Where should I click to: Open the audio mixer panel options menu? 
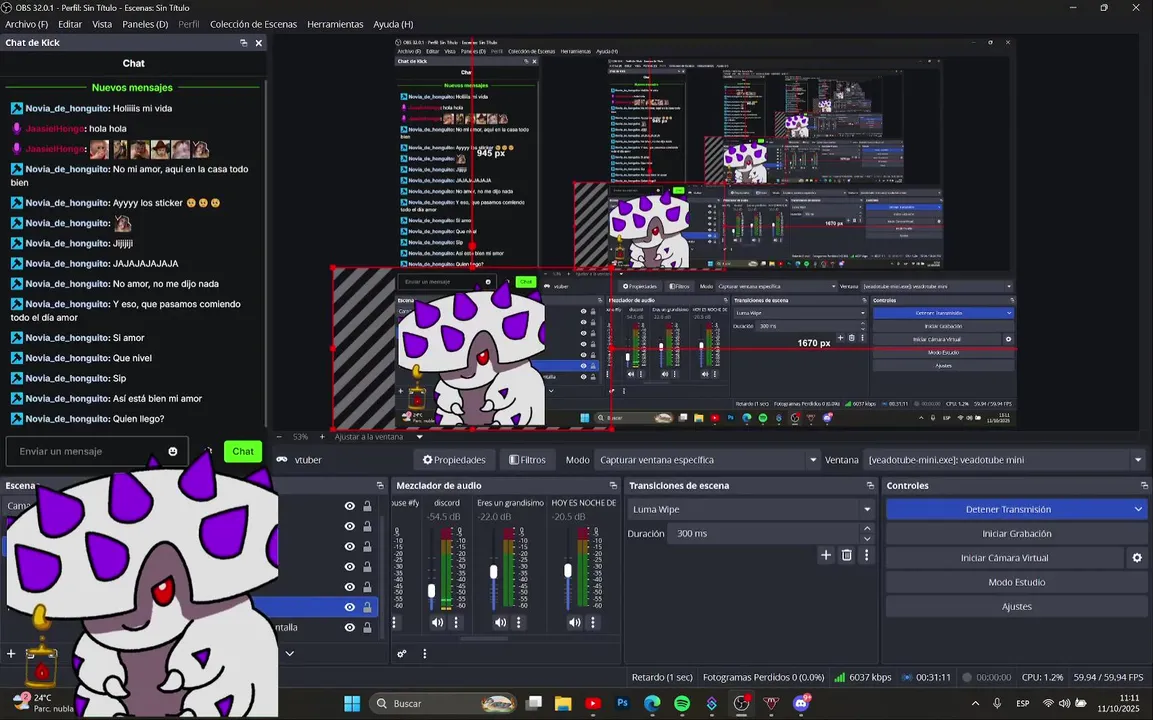point(424,653)
